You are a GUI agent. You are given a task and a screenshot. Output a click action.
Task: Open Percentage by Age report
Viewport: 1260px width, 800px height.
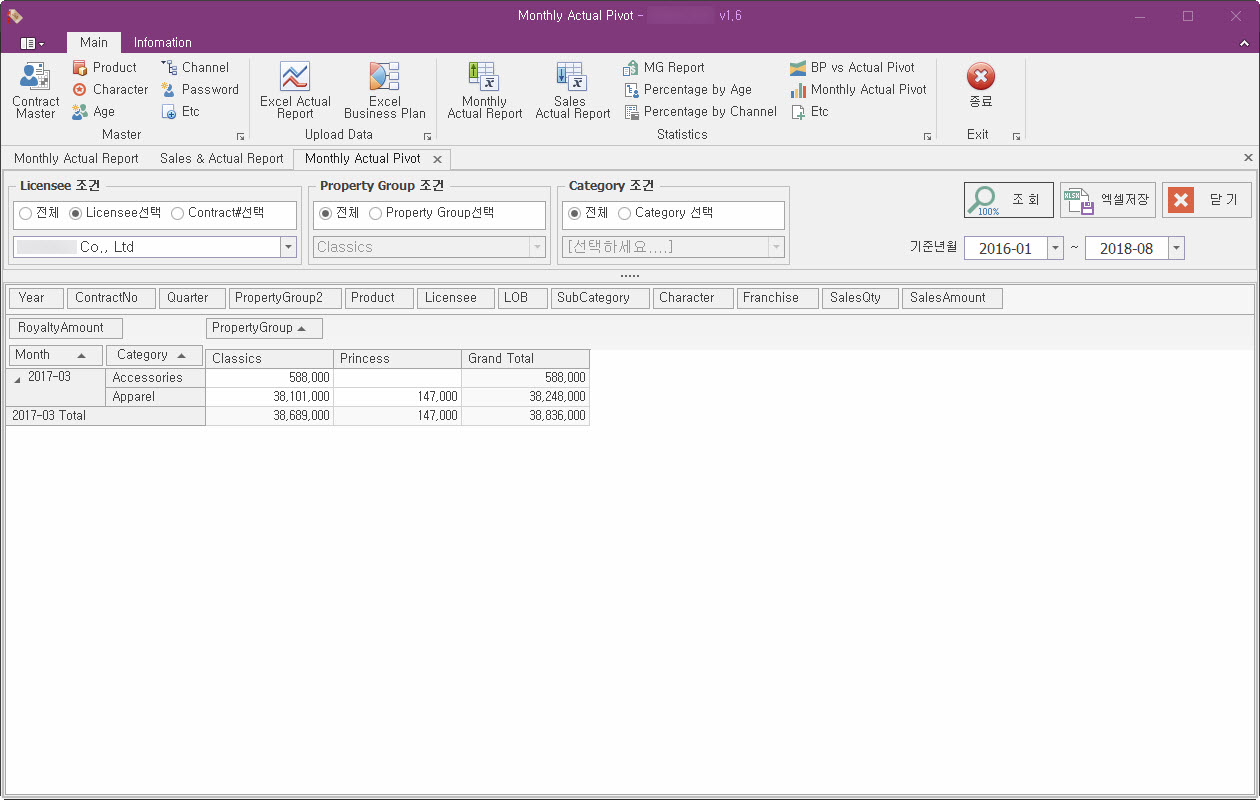(687, 89)
